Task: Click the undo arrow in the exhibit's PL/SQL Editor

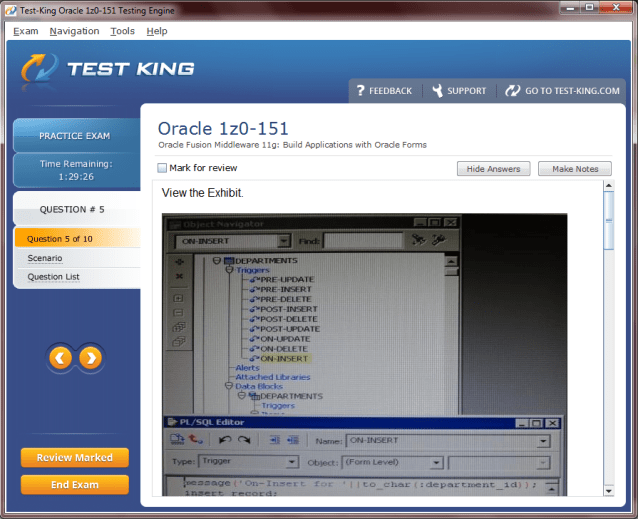Action: pos(225,440)
